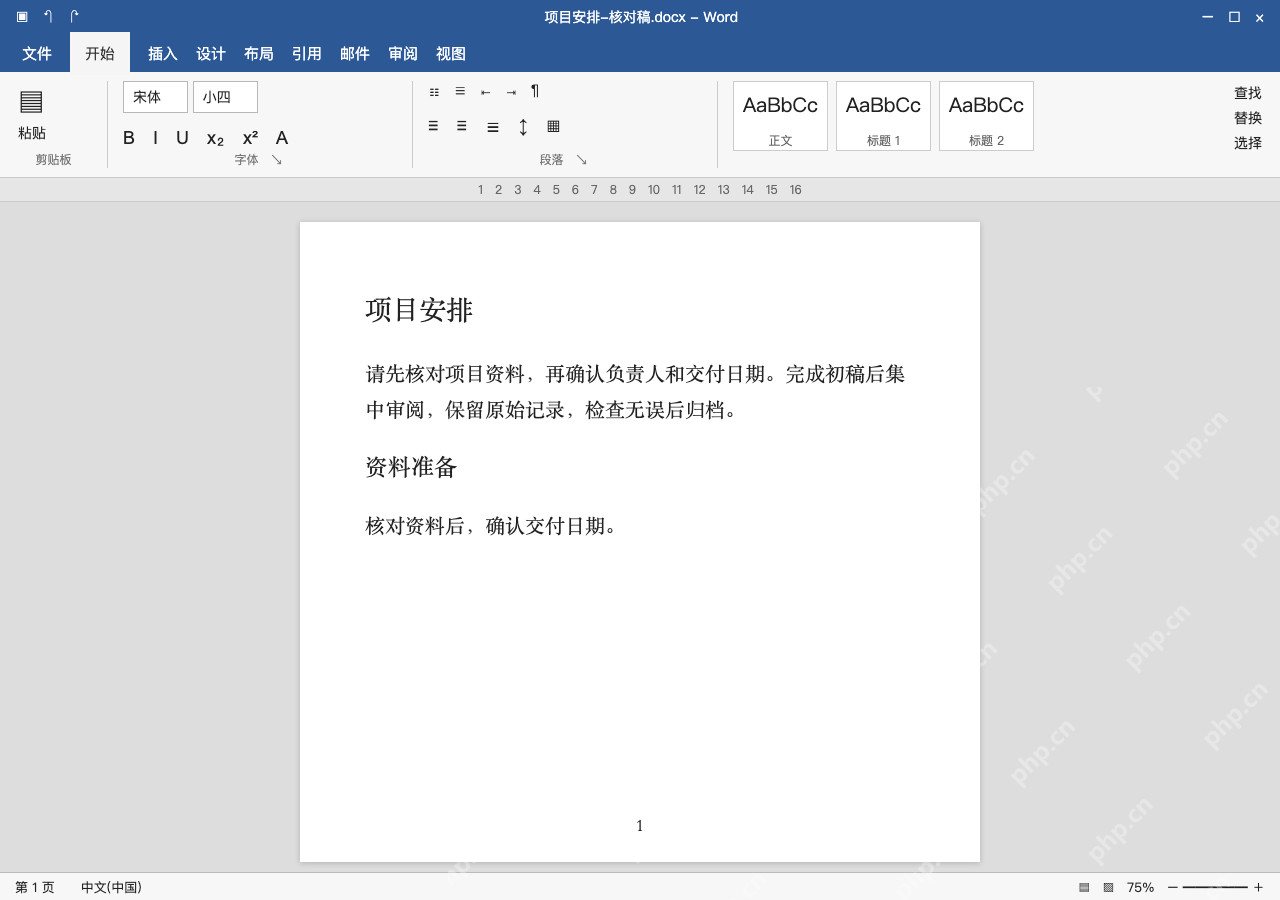Increase paragraph indent

(511, 92)
